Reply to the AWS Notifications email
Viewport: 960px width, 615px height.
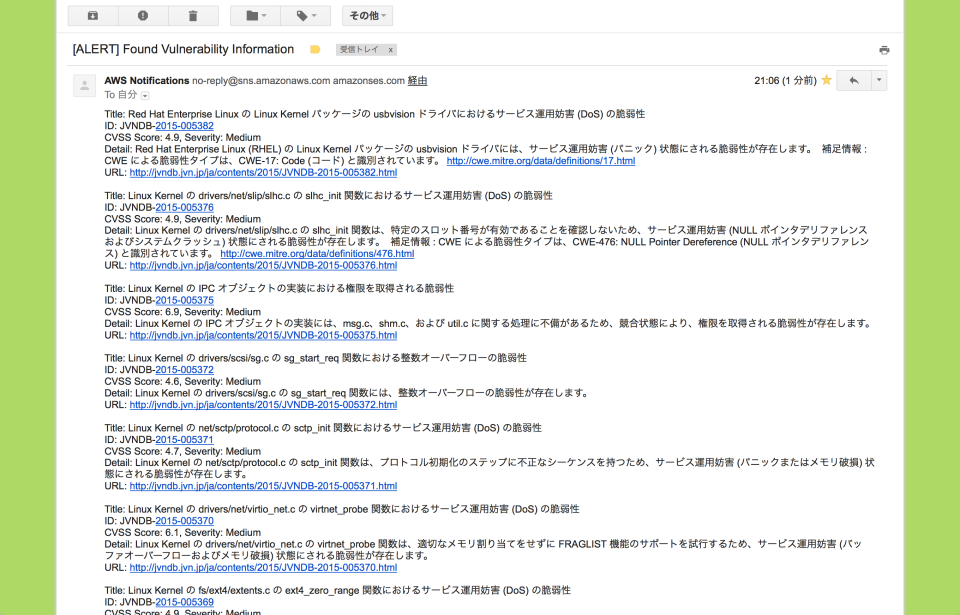[x=855, y=79]
